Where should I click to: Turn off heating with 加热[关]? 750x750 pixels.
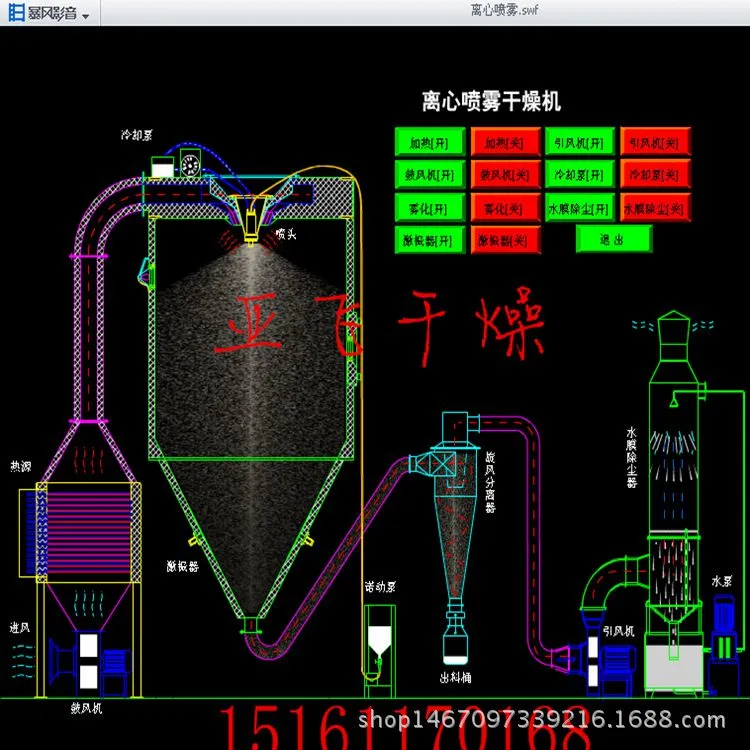tap(506, 142)
